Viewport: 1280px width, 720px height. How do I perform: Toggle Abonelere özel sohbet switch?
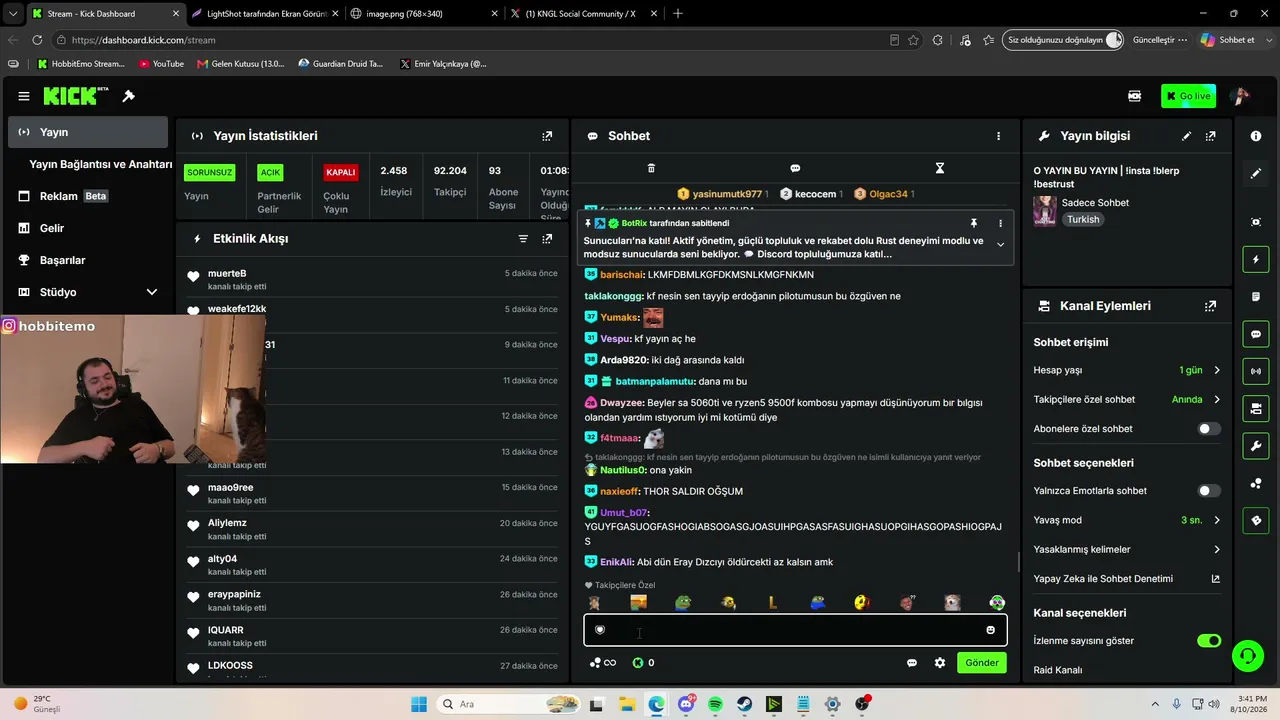tap(1209, 429)
